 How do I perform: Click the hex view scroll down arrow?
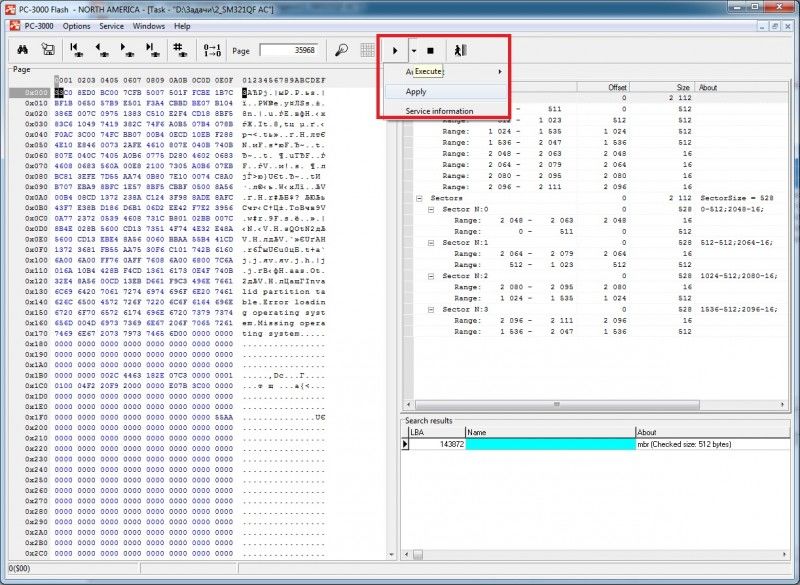point(391,554)
